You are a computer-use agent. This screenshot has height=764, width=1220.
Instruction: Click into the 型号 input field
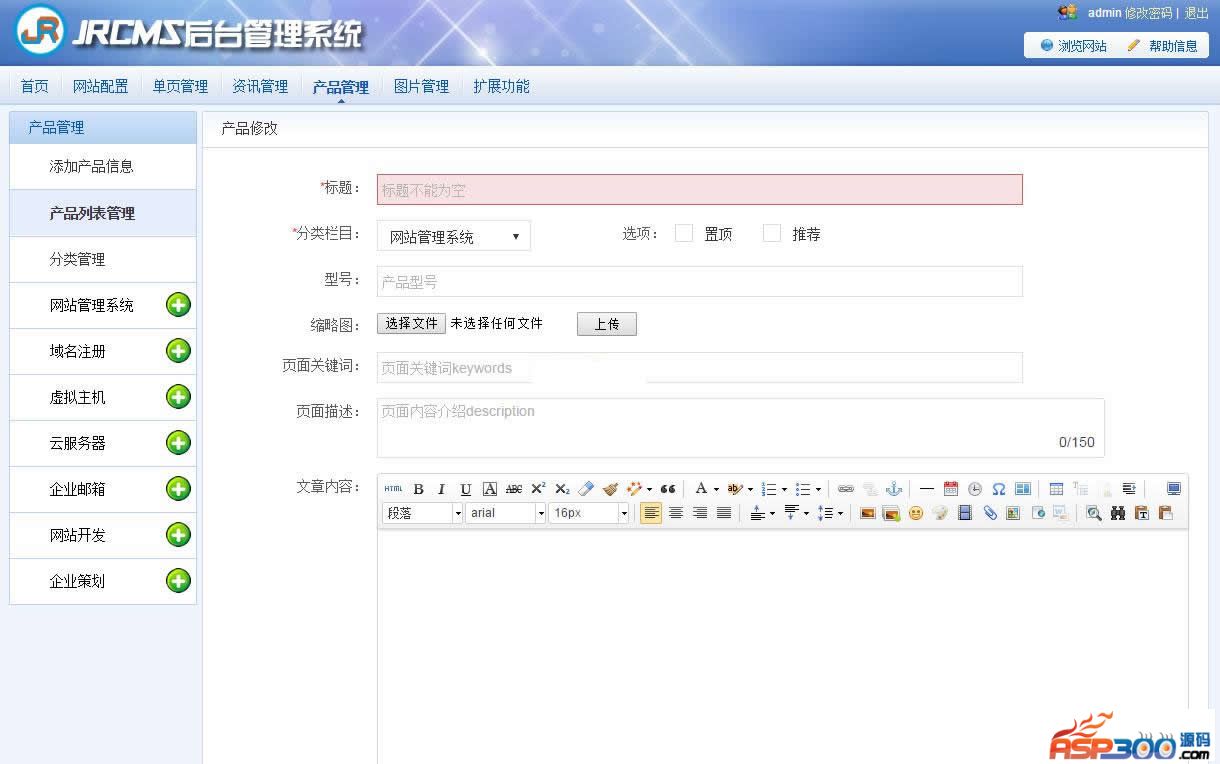[x=700, y=281]
